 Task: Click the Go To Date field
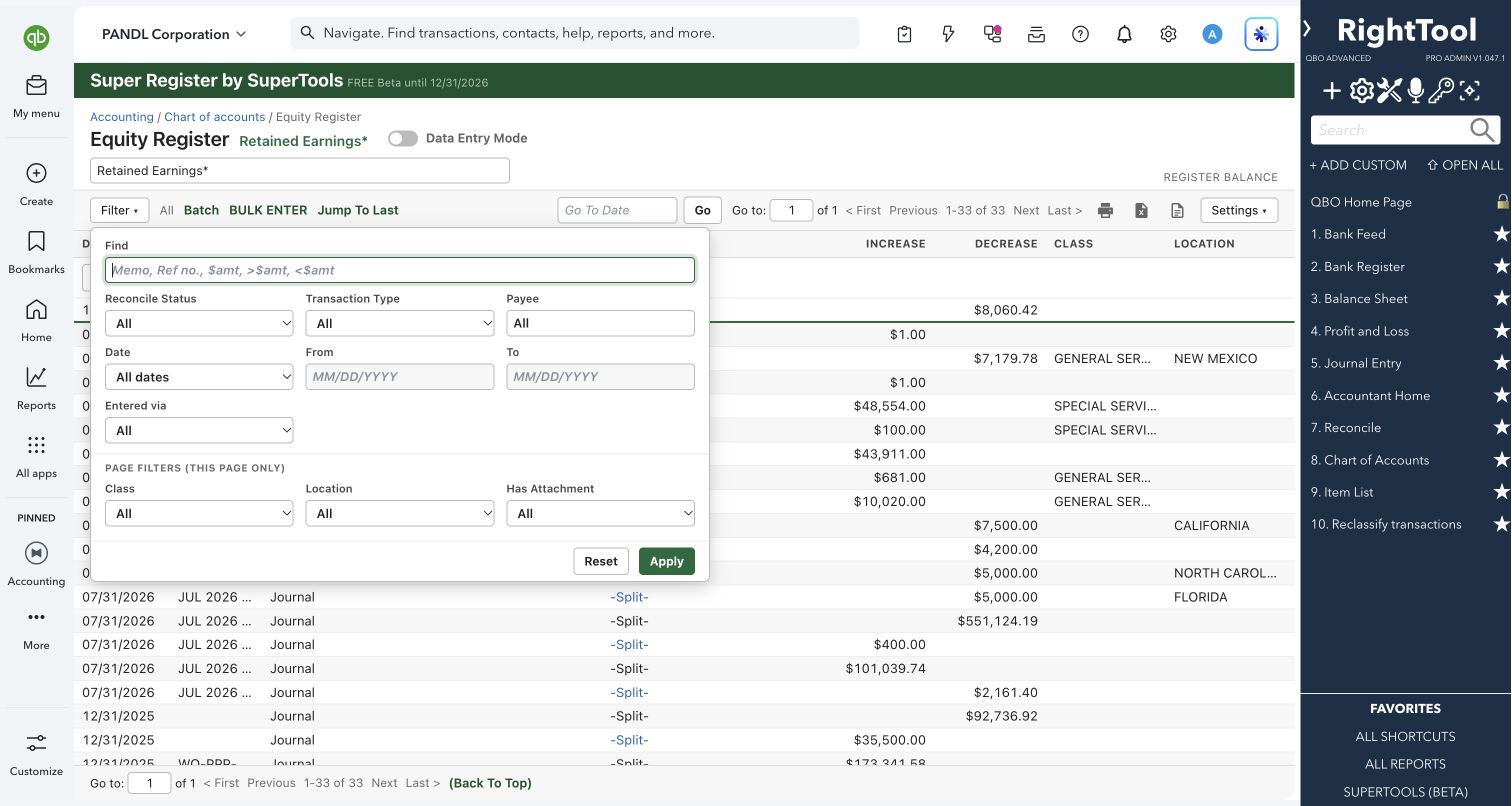[x=617, y=210]
